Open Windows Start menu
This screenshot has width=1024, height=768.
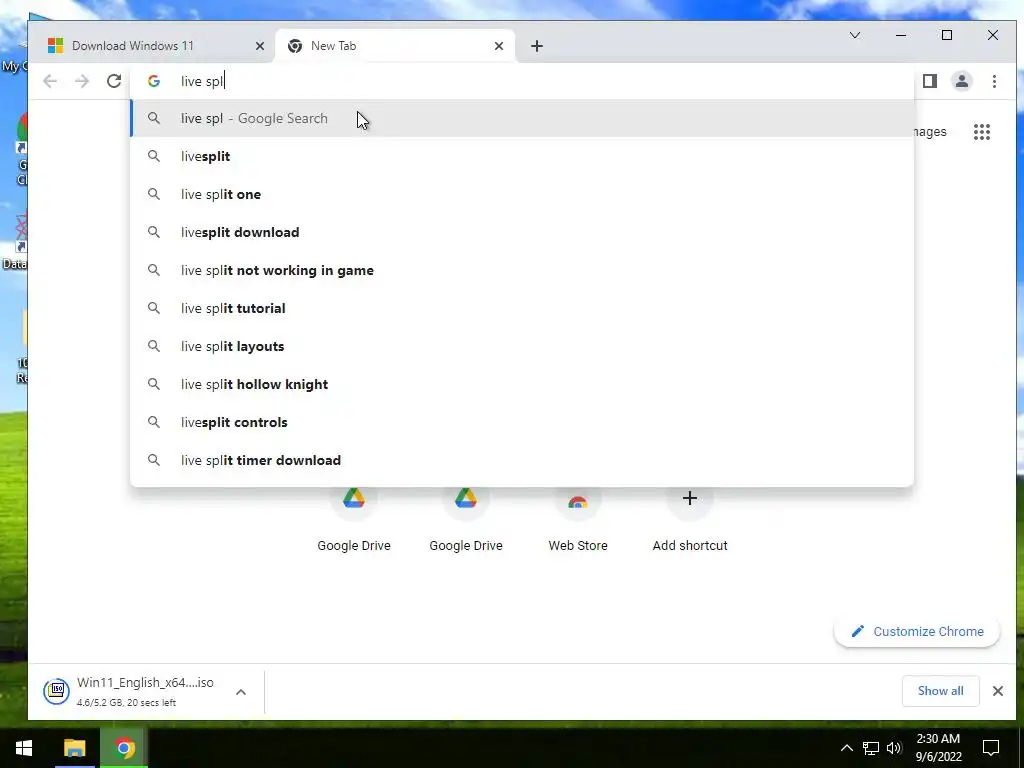(x=24, y=748)
